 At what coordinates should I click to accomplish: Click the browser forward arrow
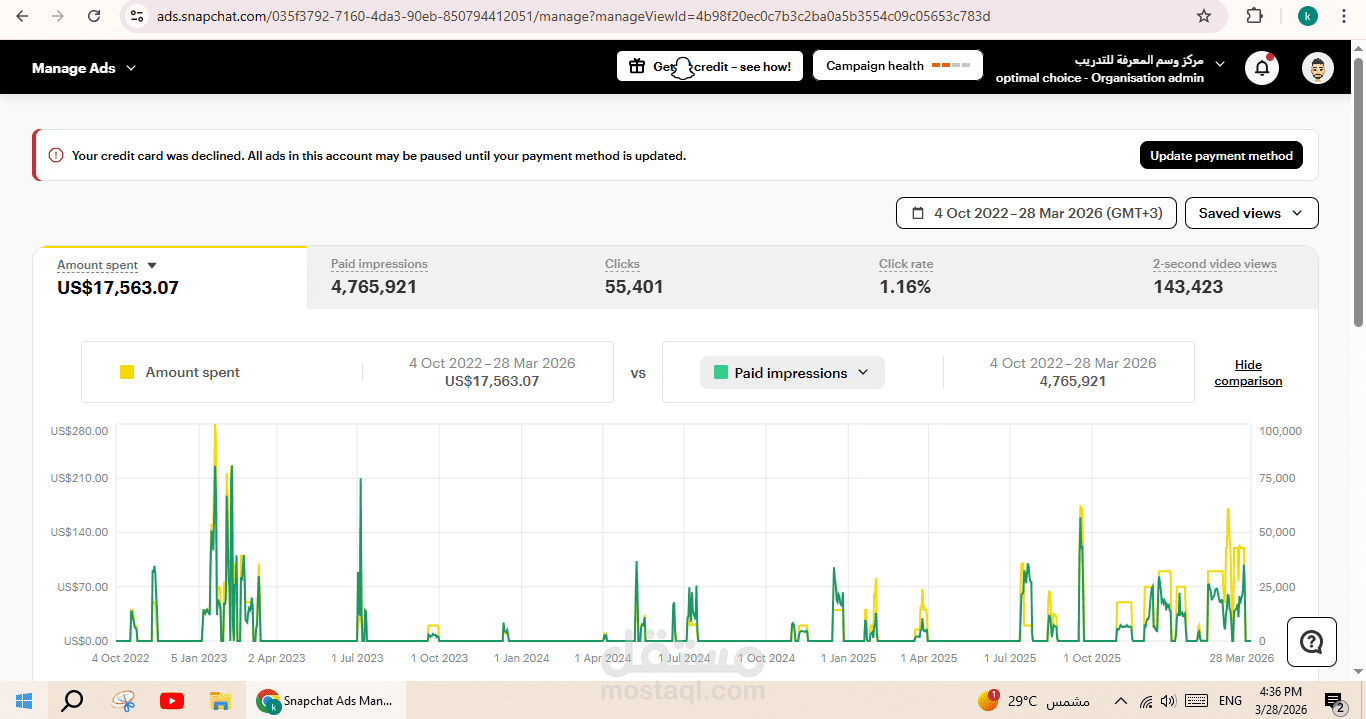pyautogui.click(x=58, y=16)
